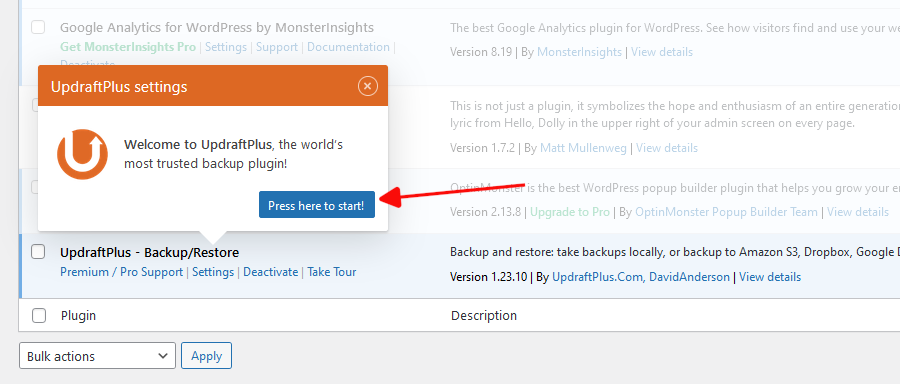Check the Google Analytics MonsterInsights plugin checkbox
The width and height of the screenshot is (900, 384).
click(38, 27)
